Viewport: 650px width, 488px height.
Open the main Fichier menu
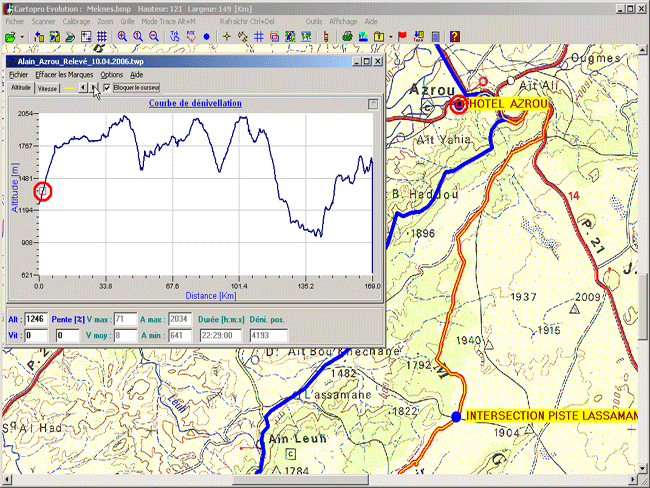[15, 22]
